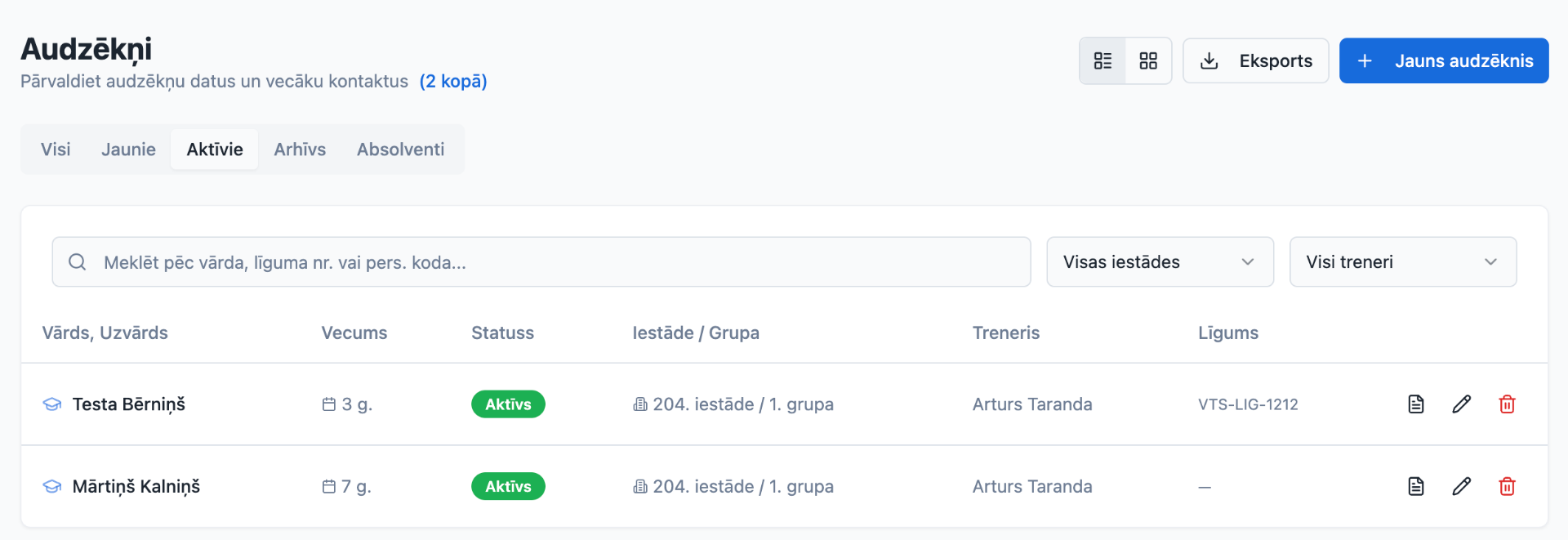
Task: Delete Mārtiņš Kalniņš with trash icon
Action: click(1508, 487)
